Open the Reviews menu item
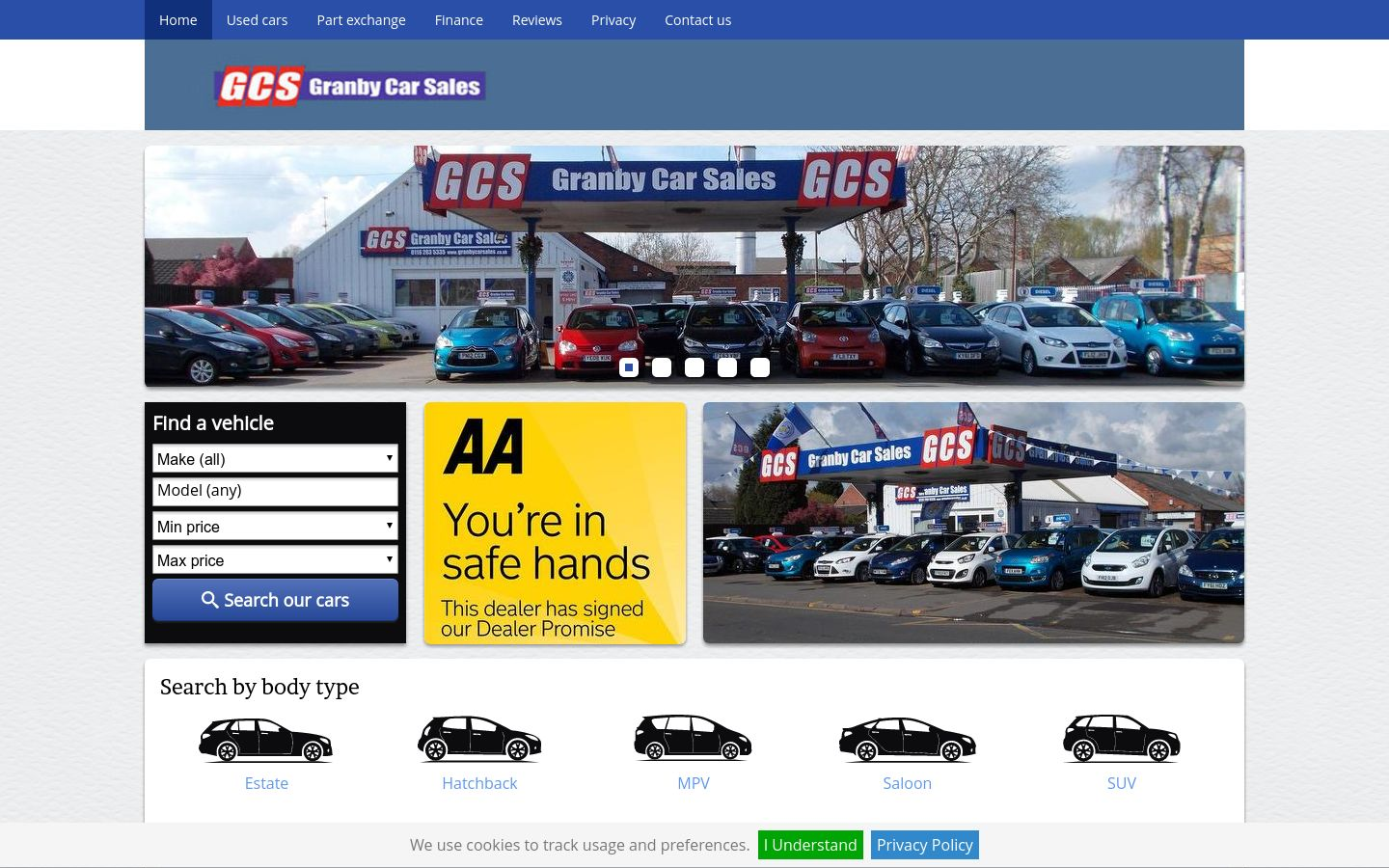 tap(537, 19)
